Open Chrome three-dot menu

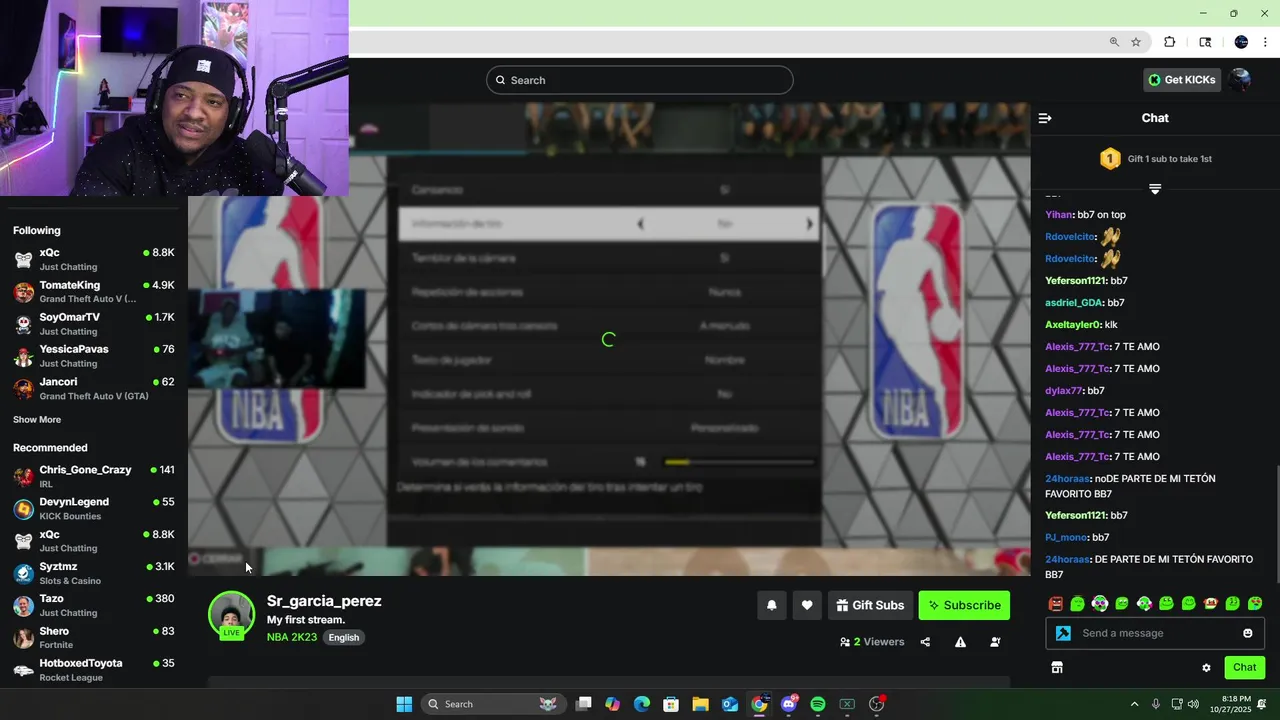[1265, 42]
